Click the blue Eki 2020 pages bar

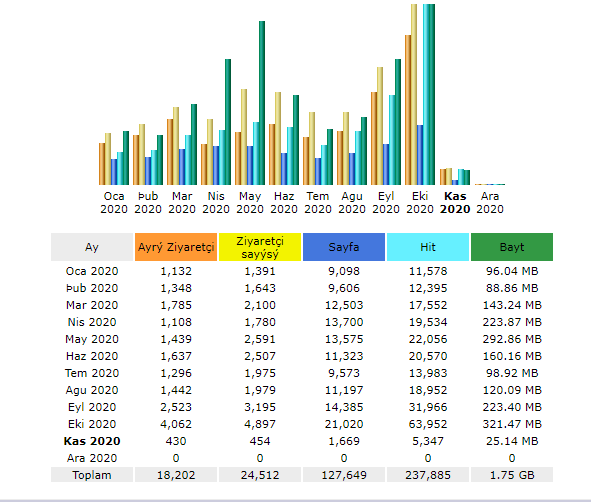pos(420,155)
